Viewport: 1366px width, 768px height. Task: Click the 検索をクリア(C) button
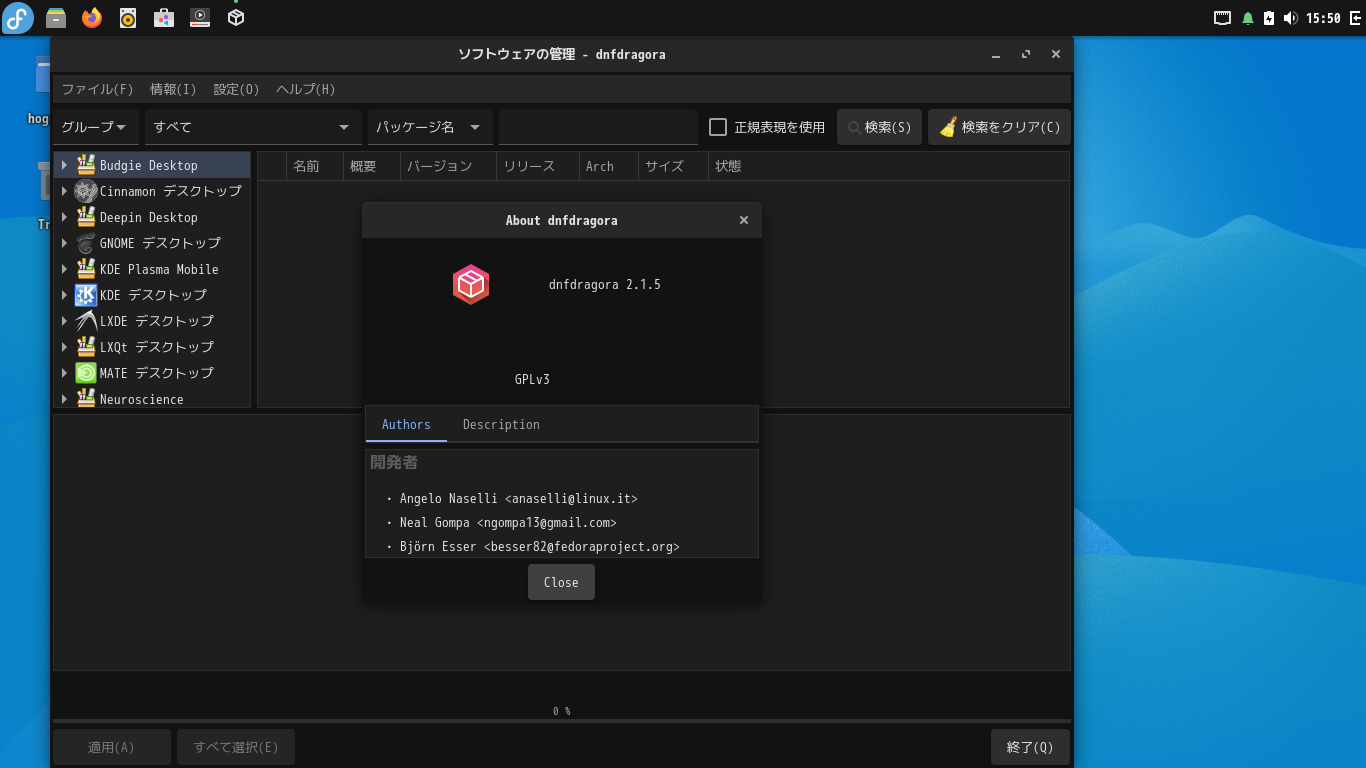click(1000, 127)
